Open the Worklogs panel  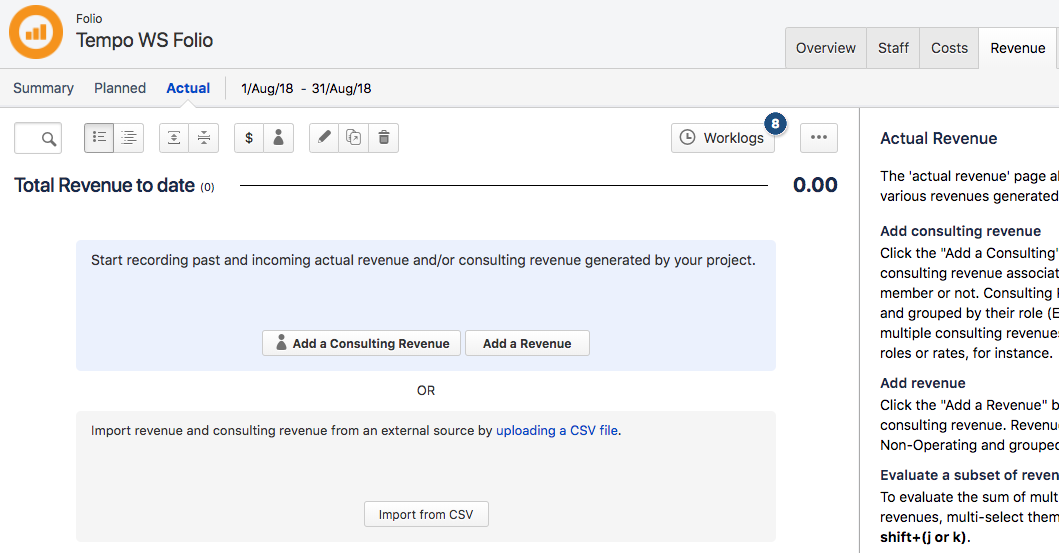click(722, 138)
